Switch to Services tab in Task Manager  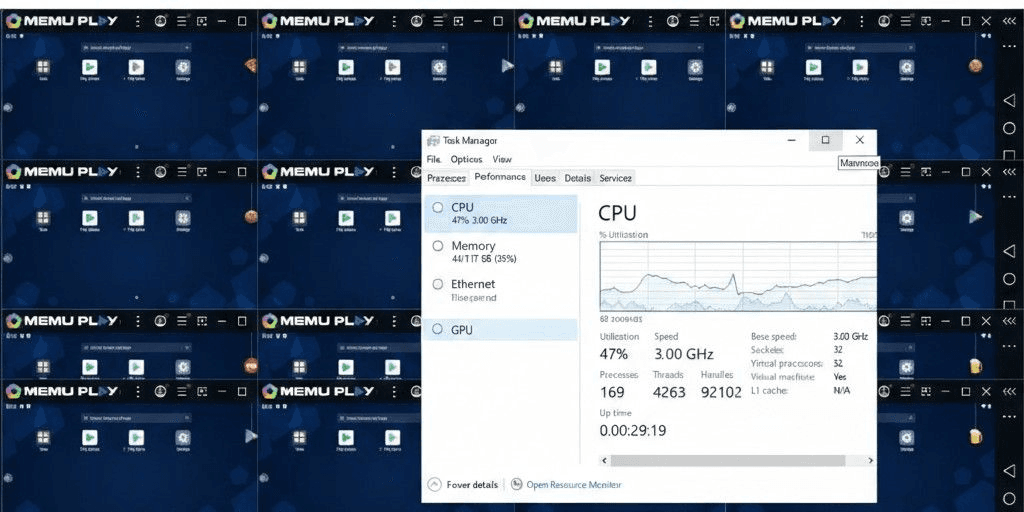click(x=615, y=178)
